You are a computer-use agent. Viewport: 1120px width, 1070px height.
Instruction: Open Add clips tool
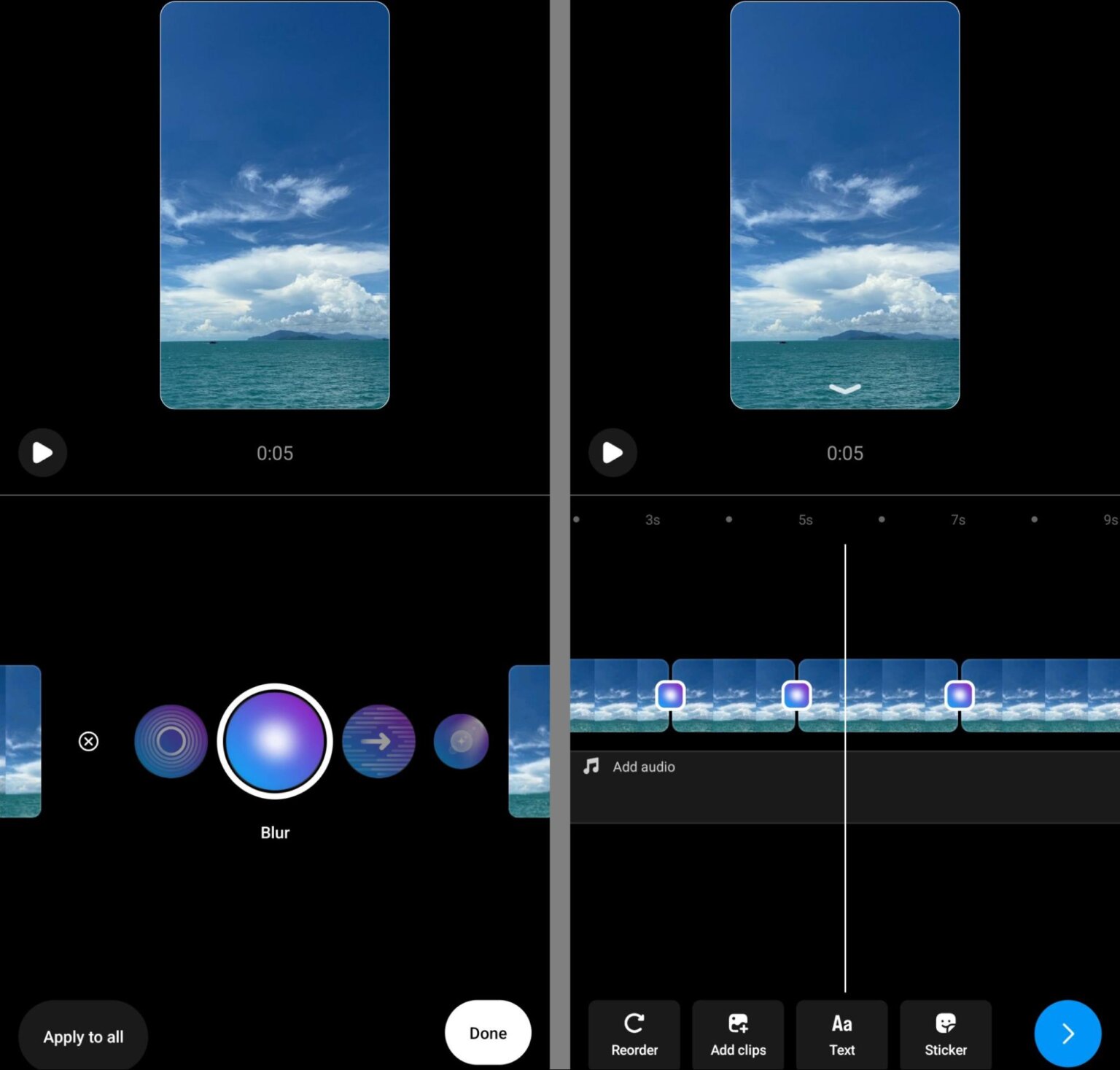[x=738, y=1035]
